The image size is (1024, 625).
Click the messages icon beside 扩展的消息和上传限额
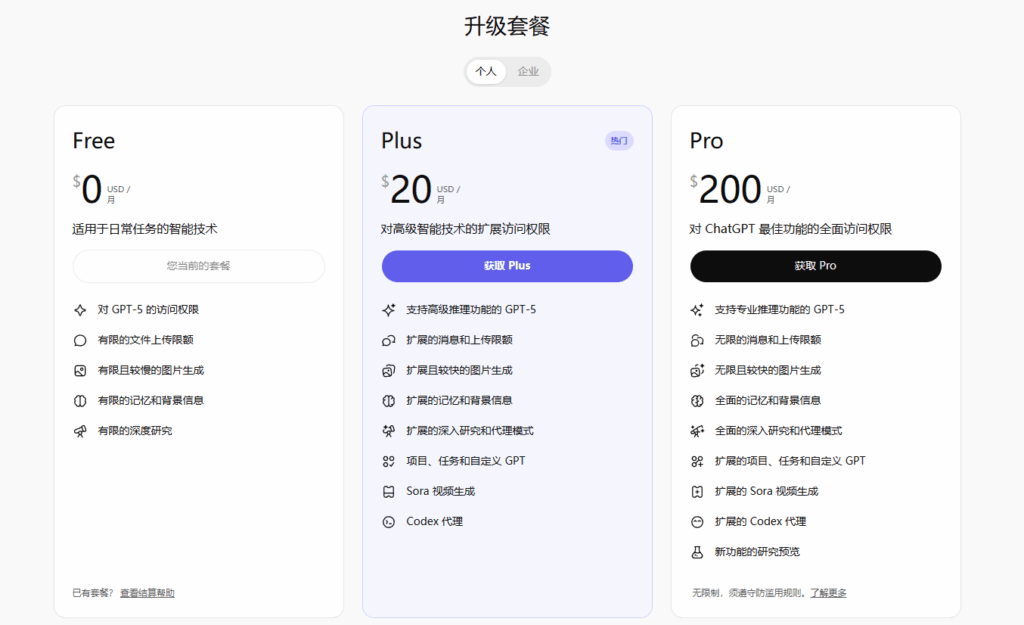389,340
